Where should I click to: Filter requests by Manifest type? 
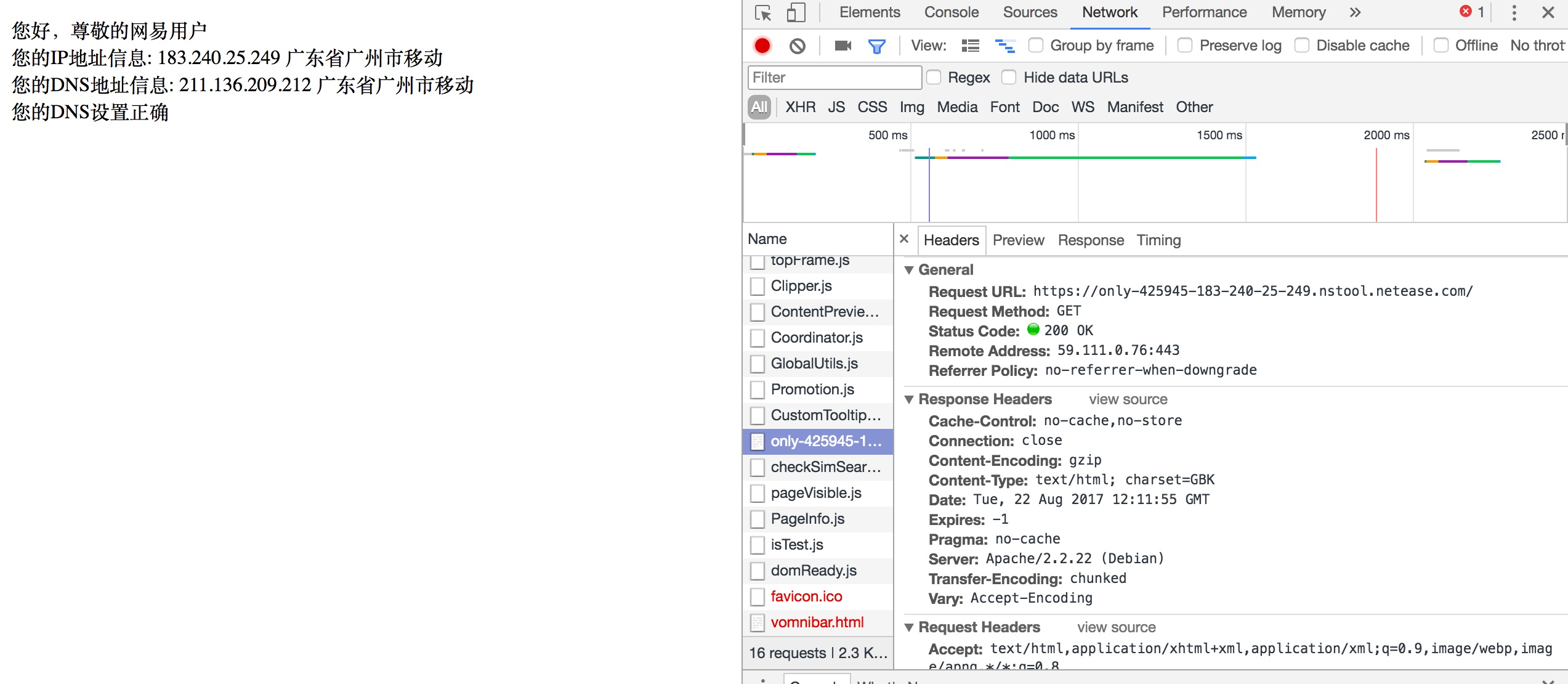pyautogui.click(x=1136, y=107)
